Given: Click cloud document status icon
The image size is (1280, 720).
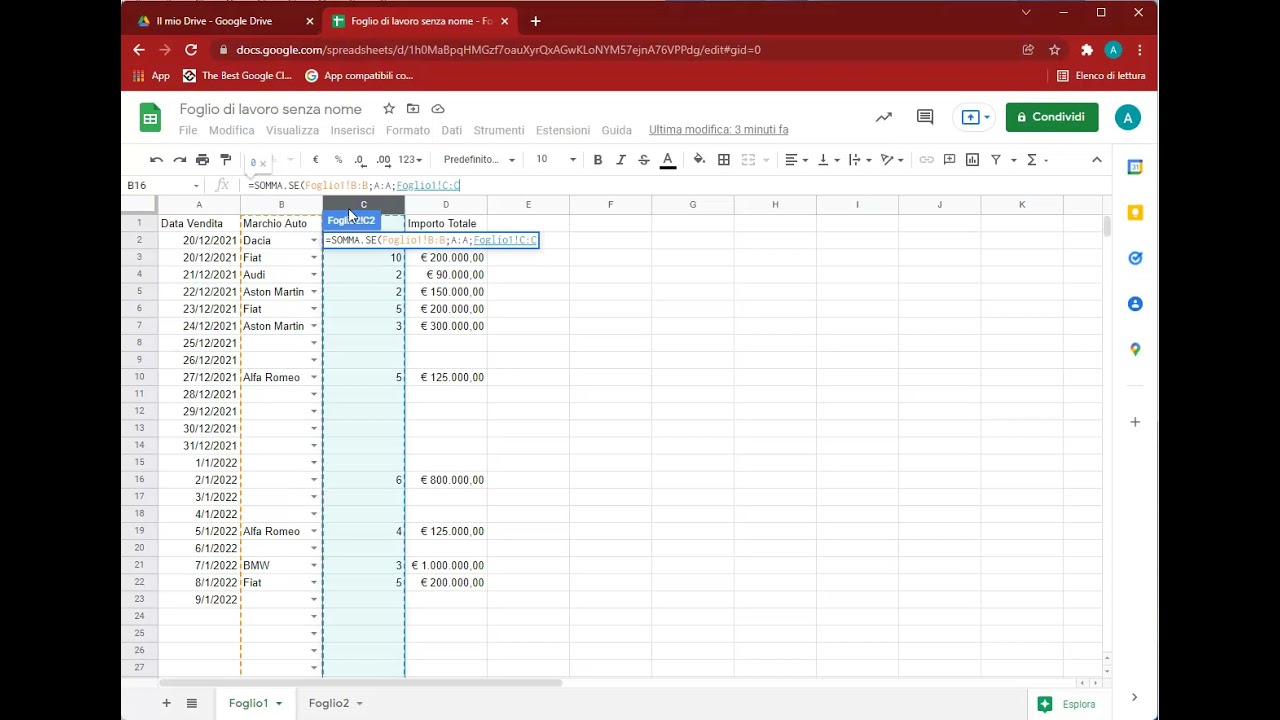Looking at the screenshot, I should 437,108.
